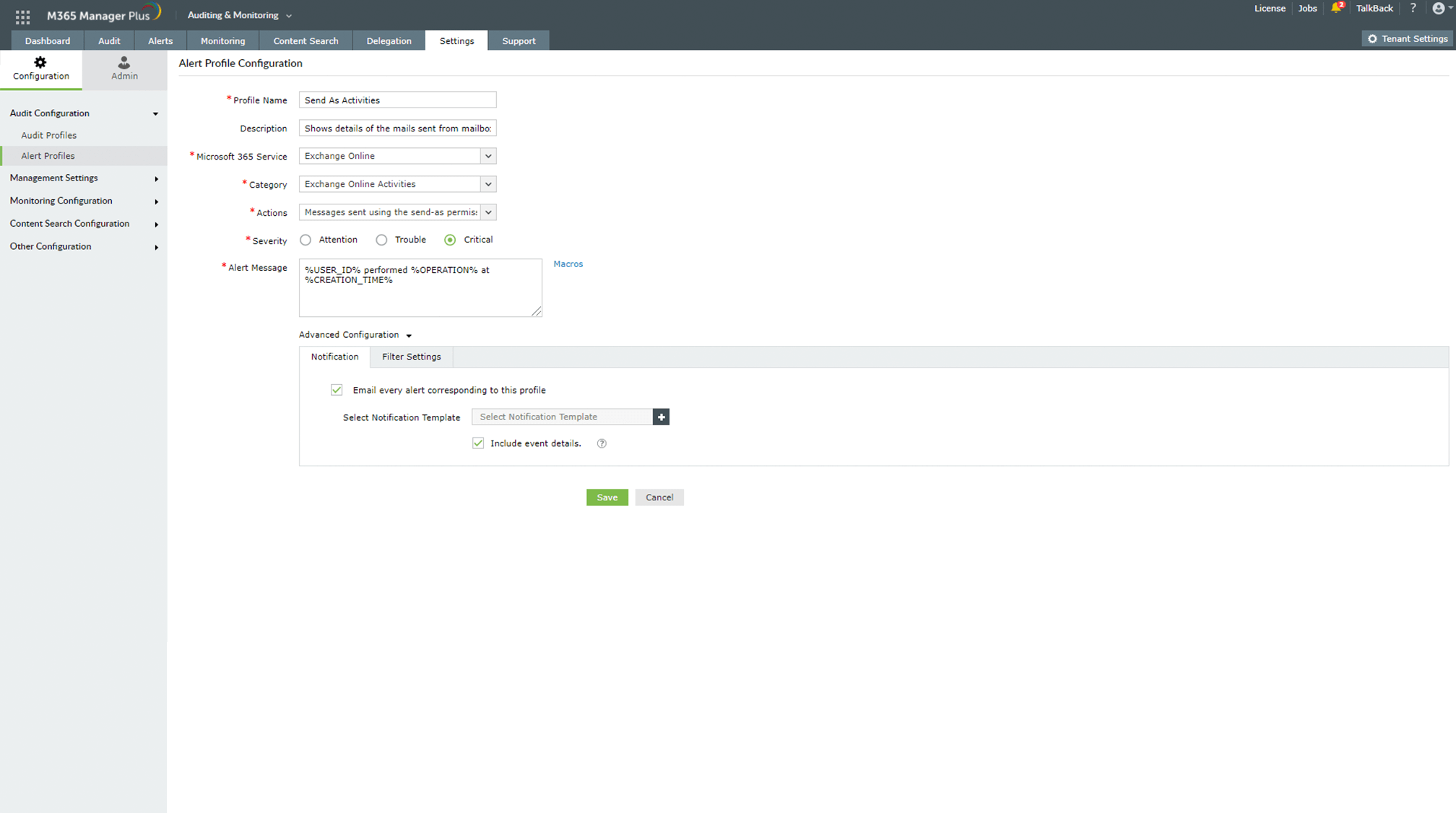
Task: Switch to the Filter Settings tab
Action: pos(411,357)
